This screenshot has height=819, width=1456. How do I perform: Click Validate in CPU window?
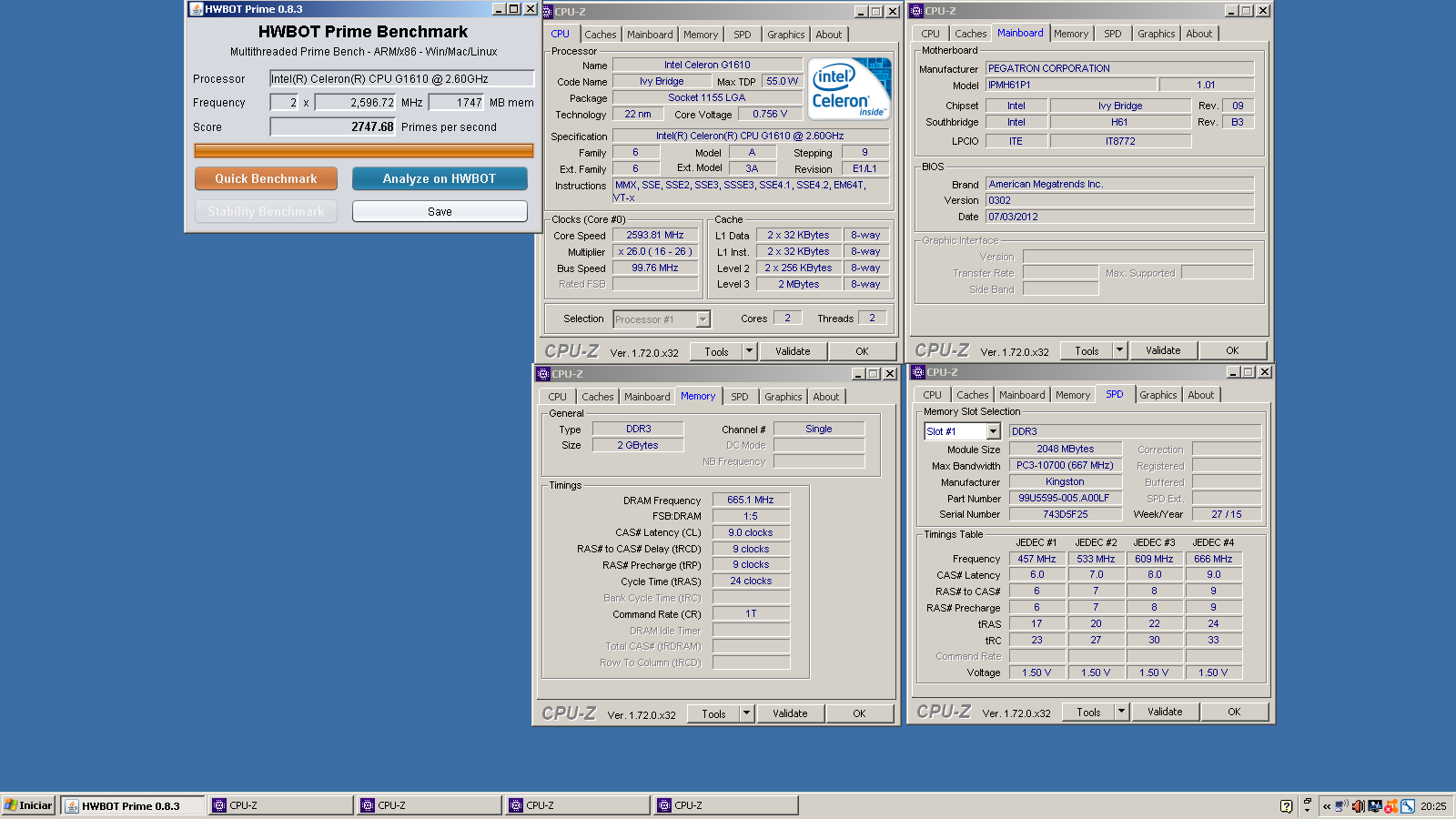[793, 351]
